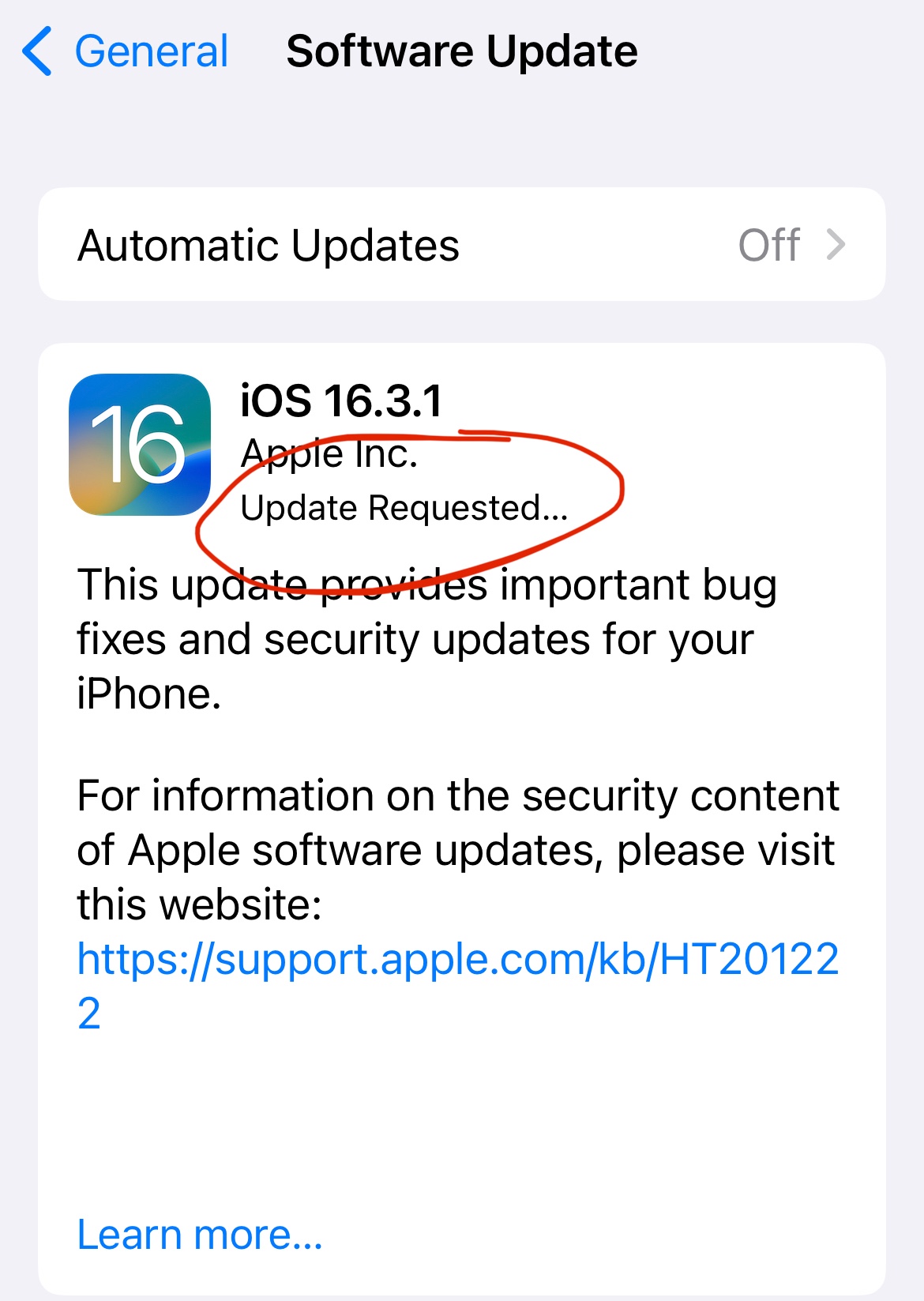
Task: Open the support.apple.com security link
Action: point(458,985)
